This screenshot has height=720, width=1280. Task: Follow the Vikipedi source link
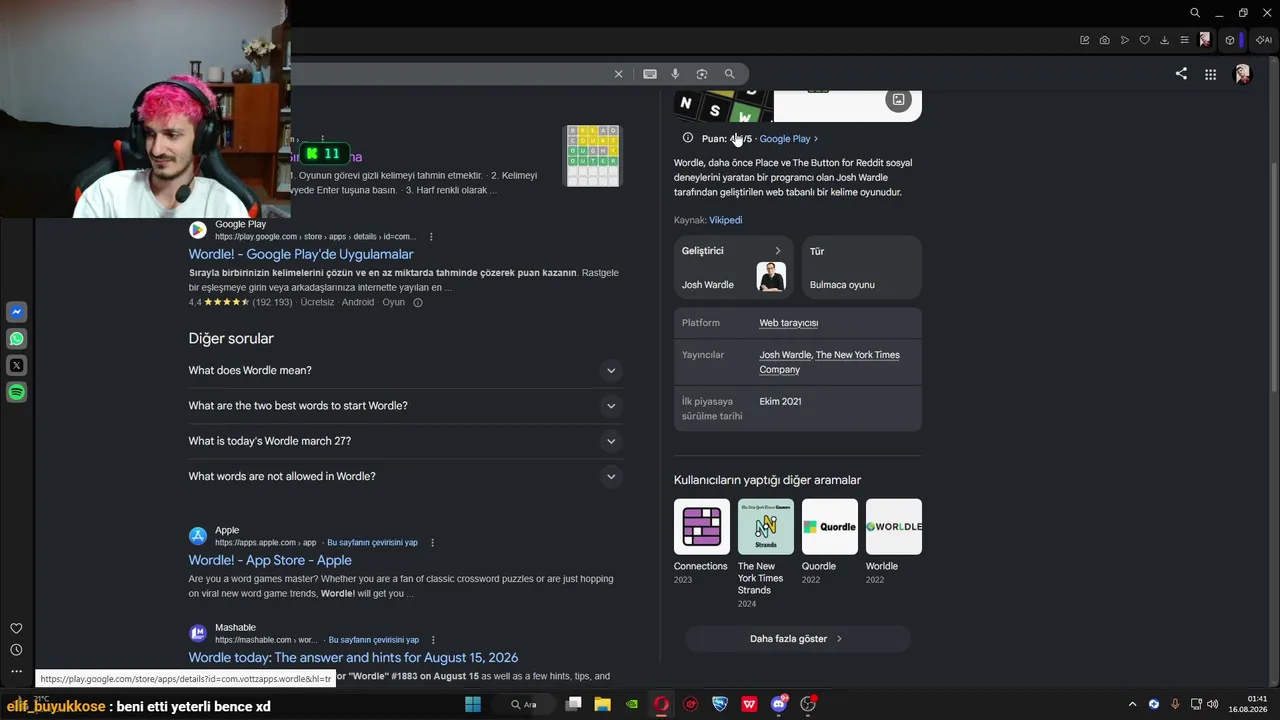pos(726,220)
